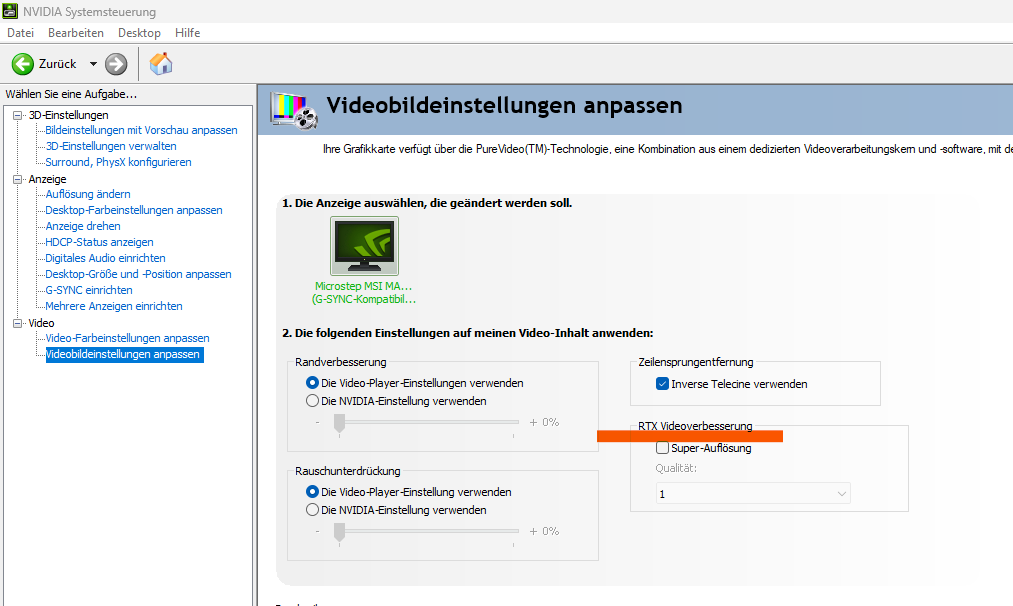The width and height of the screenshot is (1013, 606).
Task: Collapse the 3D-Einstellungen tree node
Action: click(x=17, y=115)
